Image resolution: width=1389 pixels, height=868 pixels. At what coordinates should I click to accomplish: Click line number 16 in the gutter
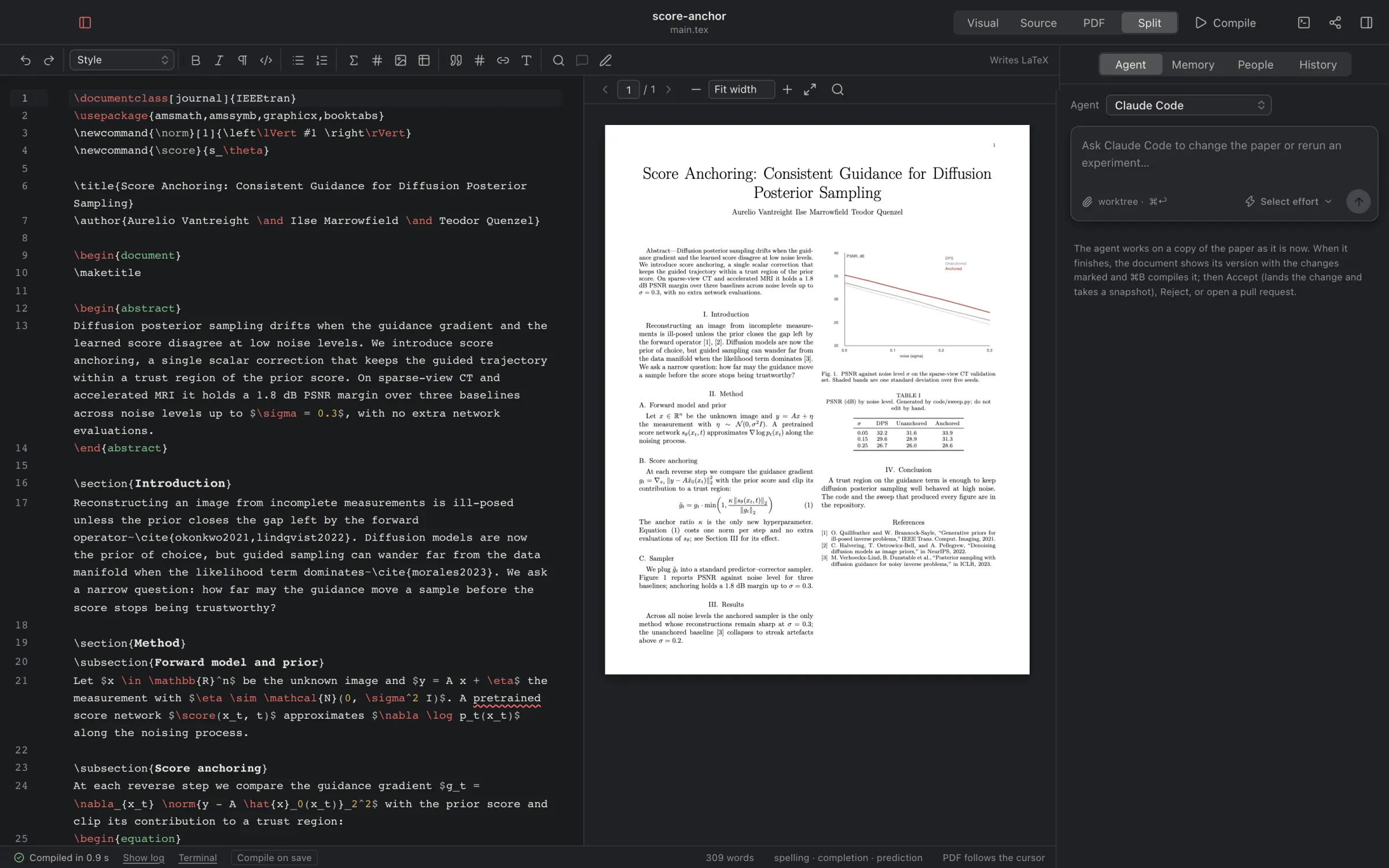tap(21, 483)
